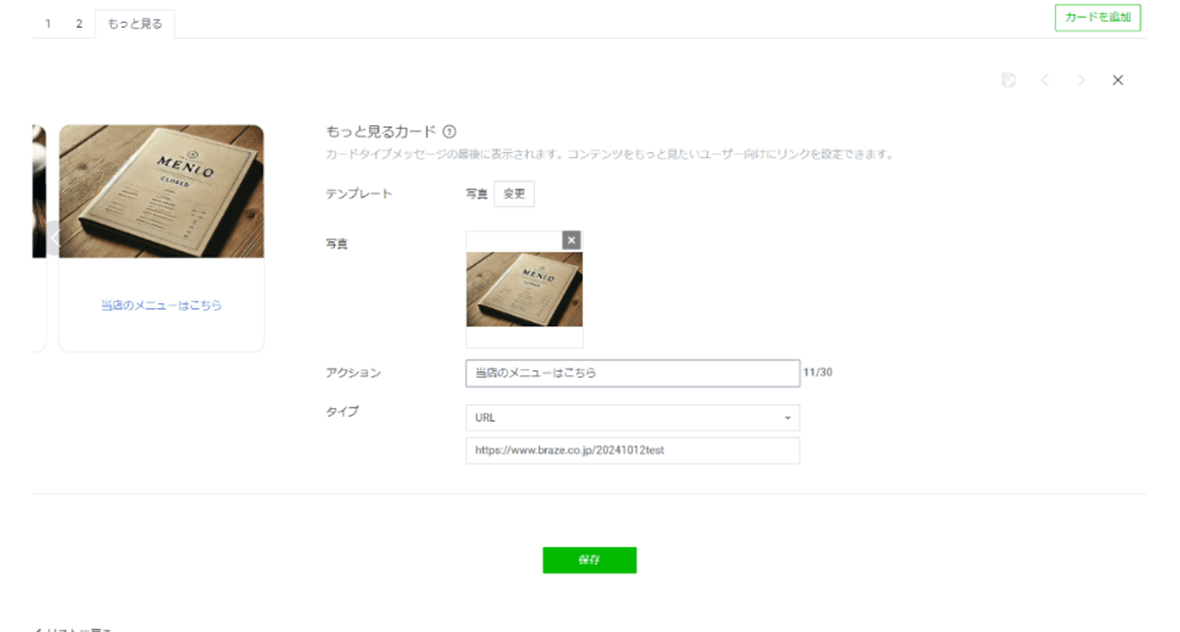Click the 当店のメニューはこちら link in the preview
1180x632 pixels.
(x=160, y=307)
